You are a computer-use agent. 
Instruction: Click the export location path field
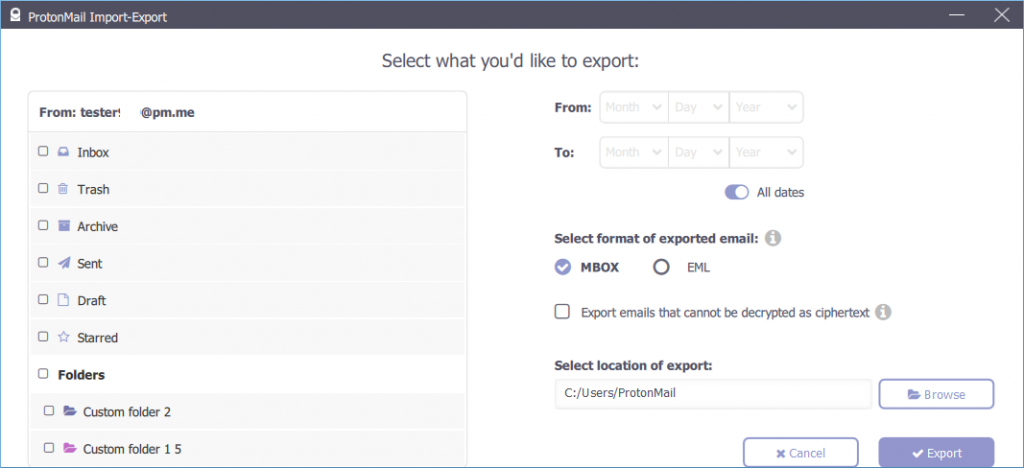[x=713, y=394]
